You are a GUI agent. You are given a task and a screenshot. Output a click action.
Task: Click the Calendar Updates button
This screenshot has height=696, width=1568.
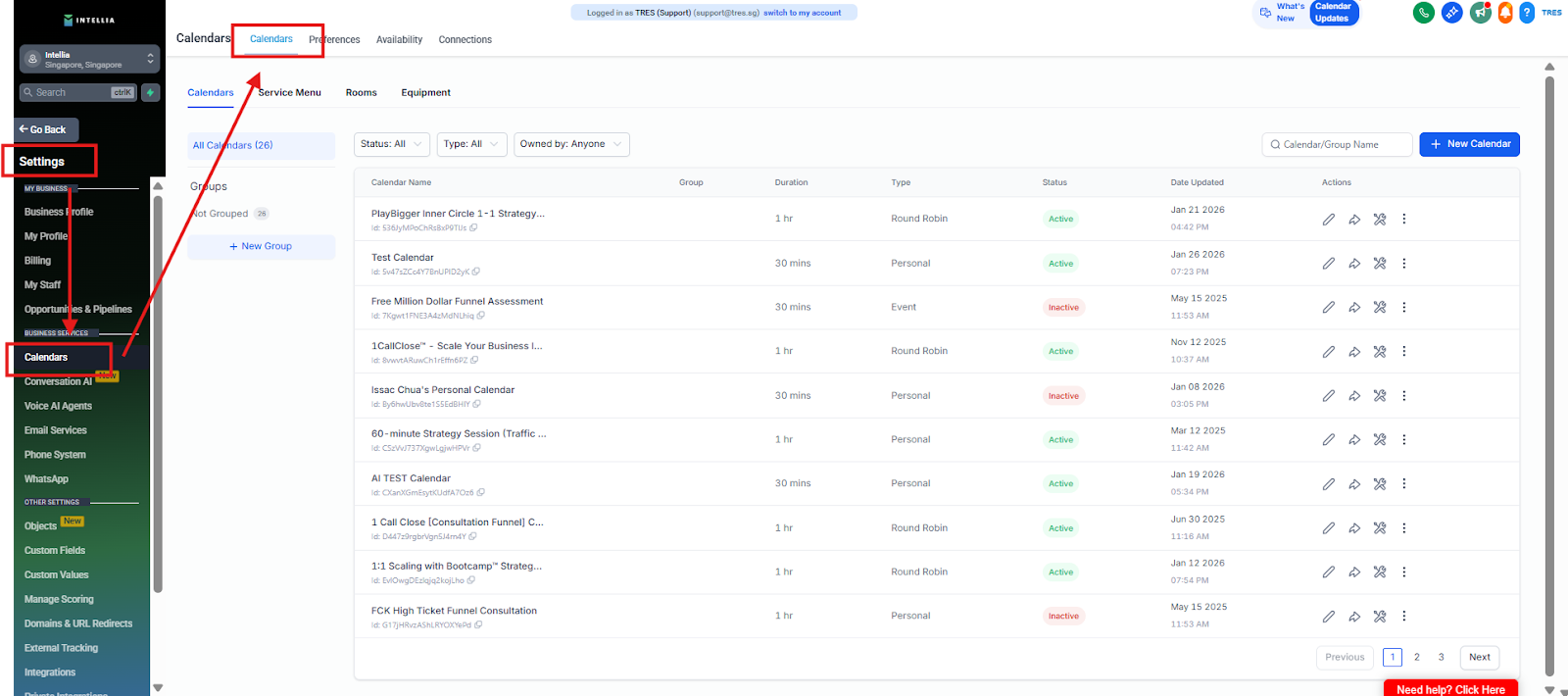[1333, 13]
